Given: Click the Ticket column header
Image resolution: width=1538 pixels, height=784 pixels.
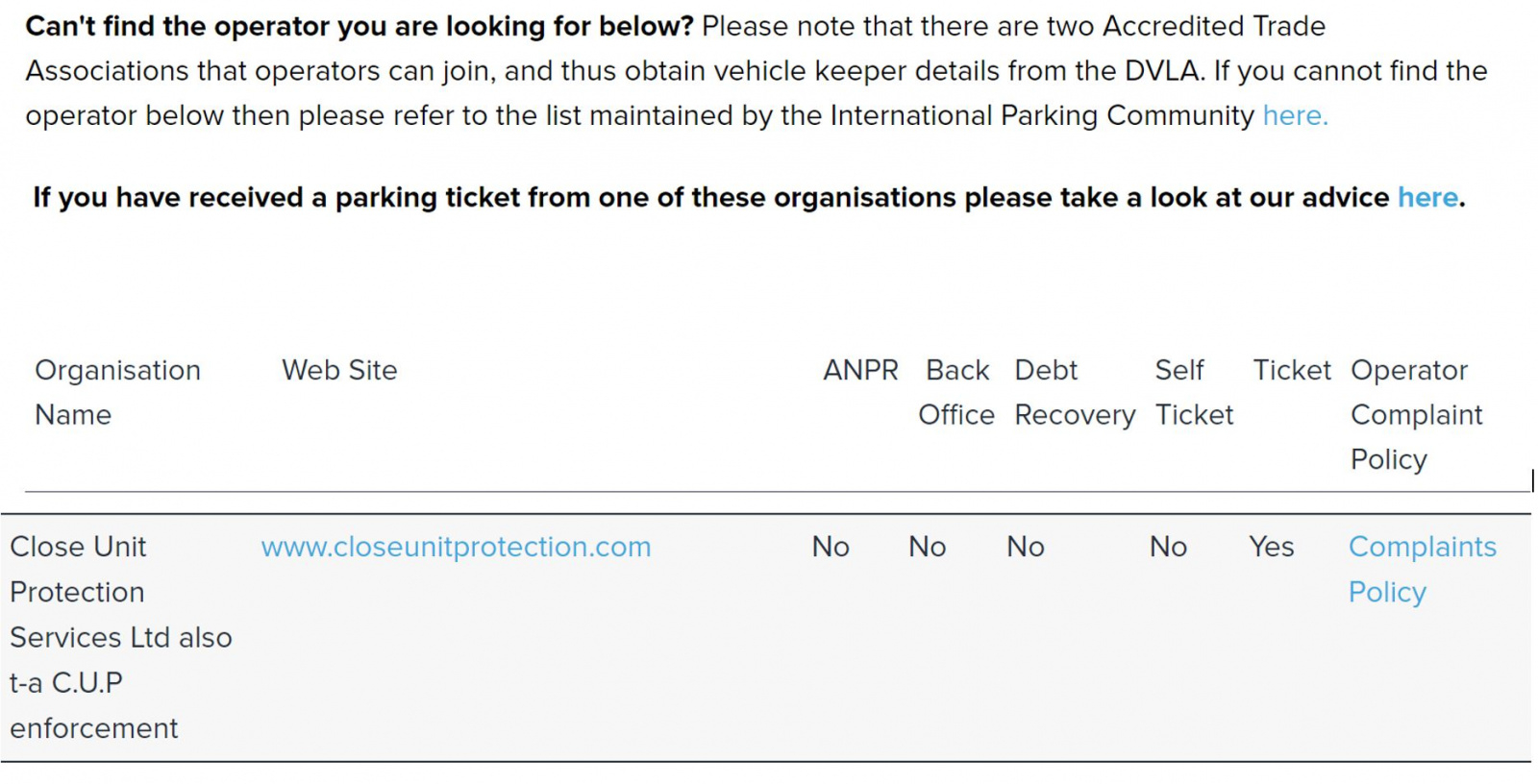Looking at the screenshot, I should [1292, 370].
